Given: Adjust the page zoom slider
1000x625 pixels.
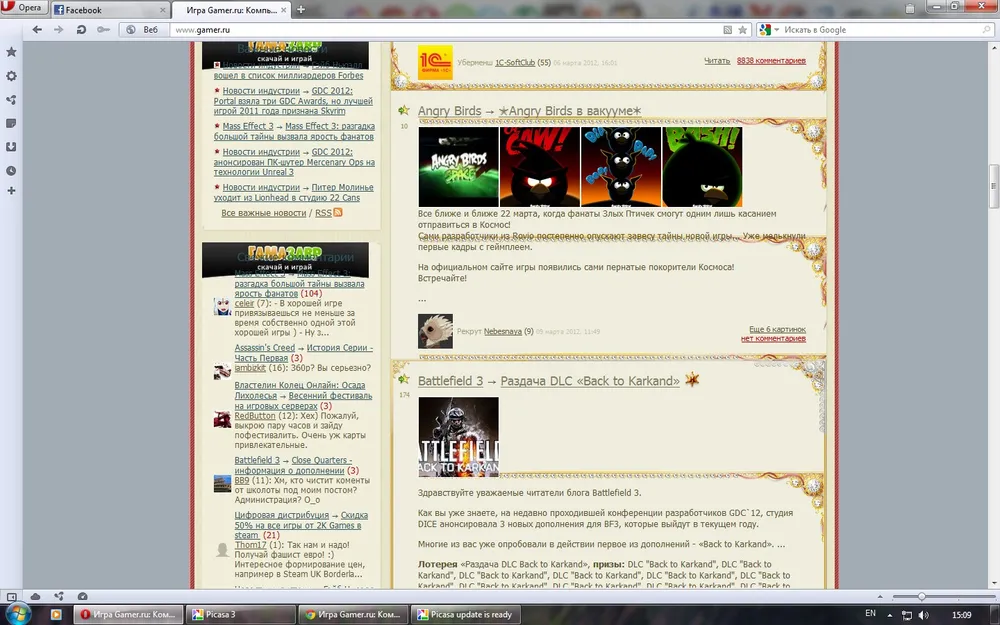Looking at the screenshot, I should pos(921,596).
